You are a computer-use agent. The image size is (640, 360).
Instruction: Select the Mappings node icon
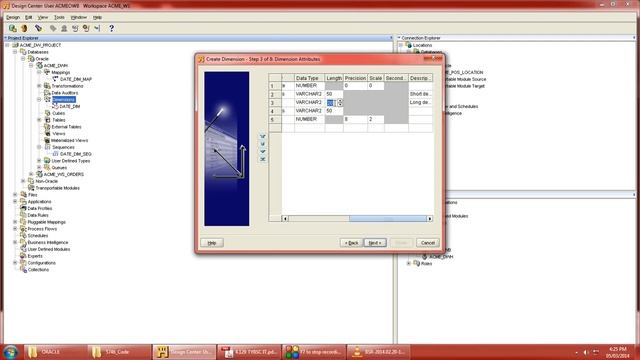click(47, 72)
